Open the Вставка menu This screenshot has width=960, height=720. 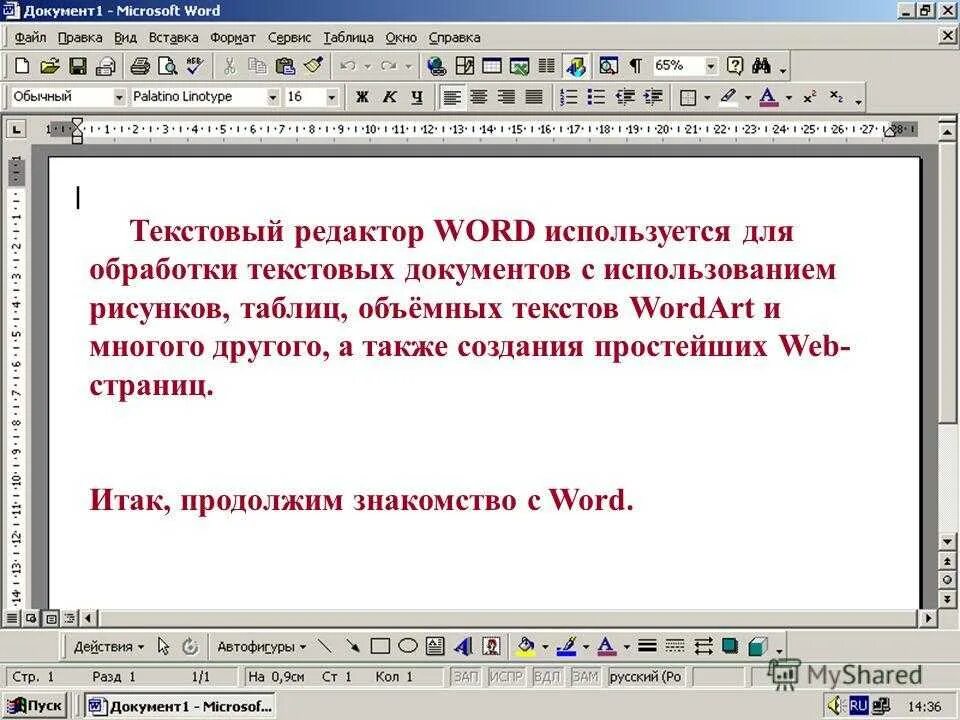pos(173,37)
